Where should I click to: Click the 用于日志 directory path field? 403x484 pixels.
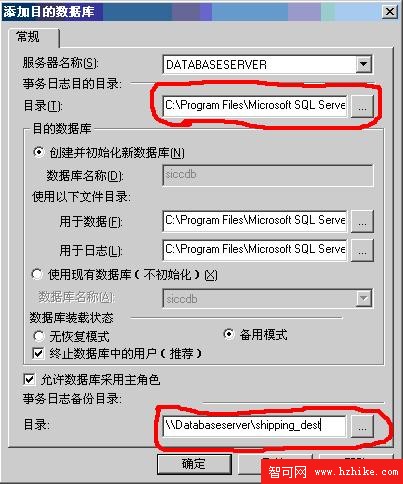click(255, 250)
